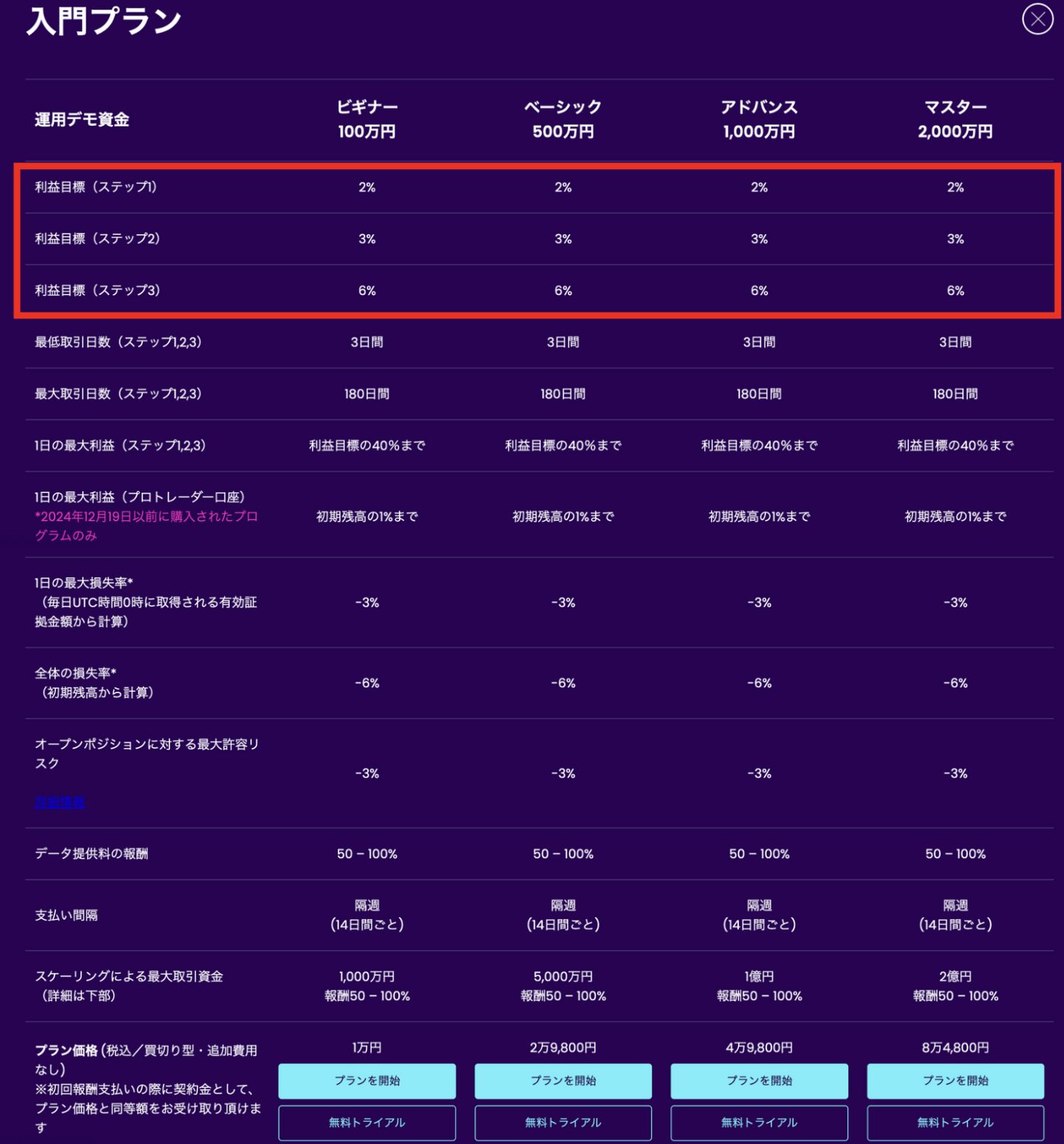Image resolution: width=1064 pixels, height=1144 pixels.
Task: Click the 支払い間隔 row label
Action: click(66, 915)
